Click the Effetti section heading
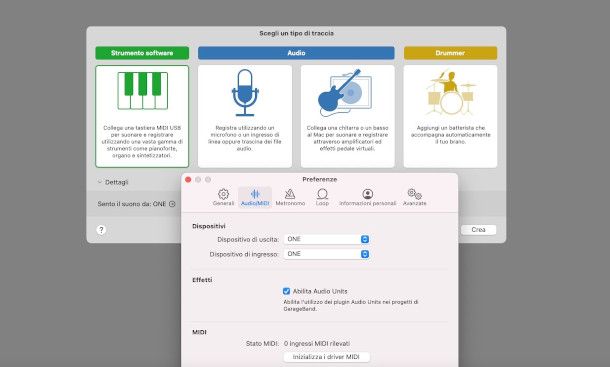610x367 pixels. tap(202, 280)
